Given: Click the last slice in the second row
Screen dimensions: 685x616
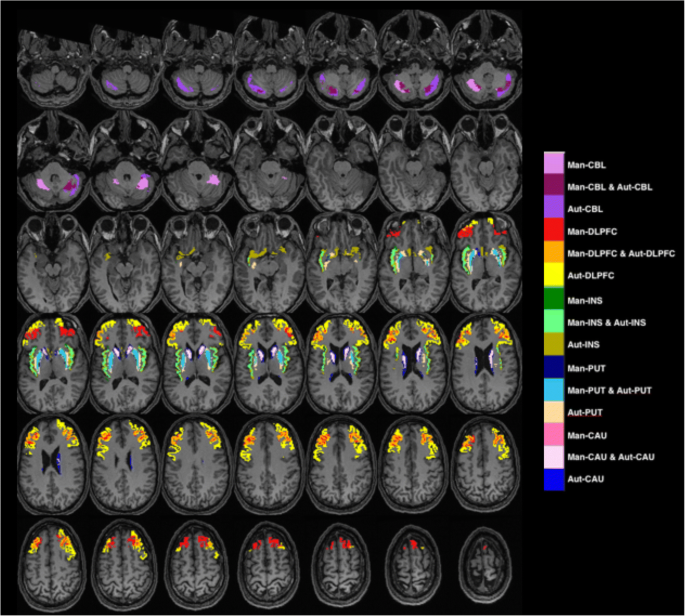Looking at the screenshot, I should [486, 161].
